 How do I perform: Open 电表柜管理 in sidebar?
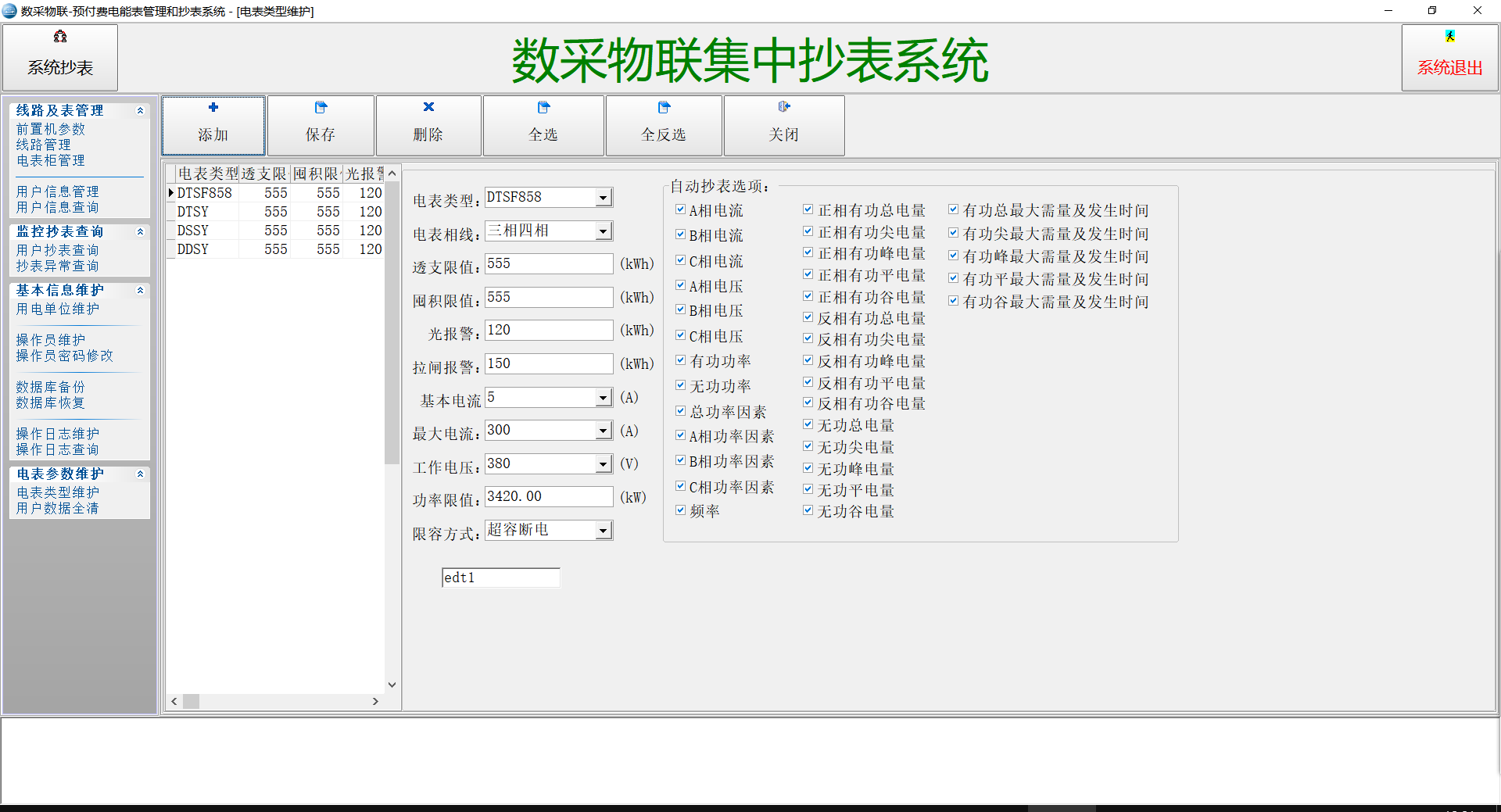51,160
